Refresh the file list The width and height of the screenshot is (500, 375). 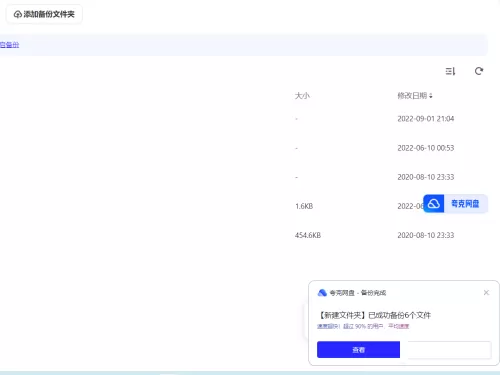click(479, 71)
